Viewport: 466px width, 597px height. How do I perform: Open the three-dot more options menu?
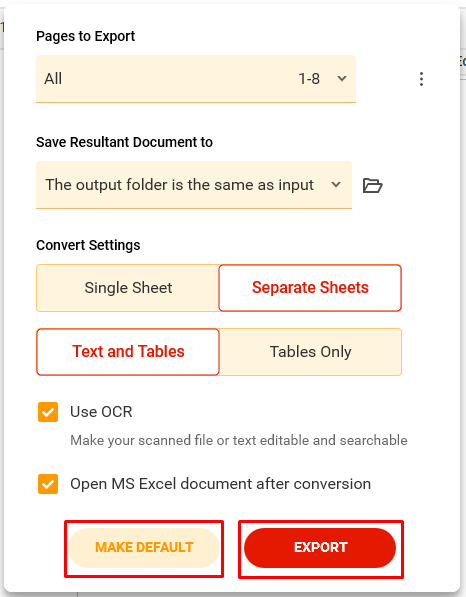421,79
